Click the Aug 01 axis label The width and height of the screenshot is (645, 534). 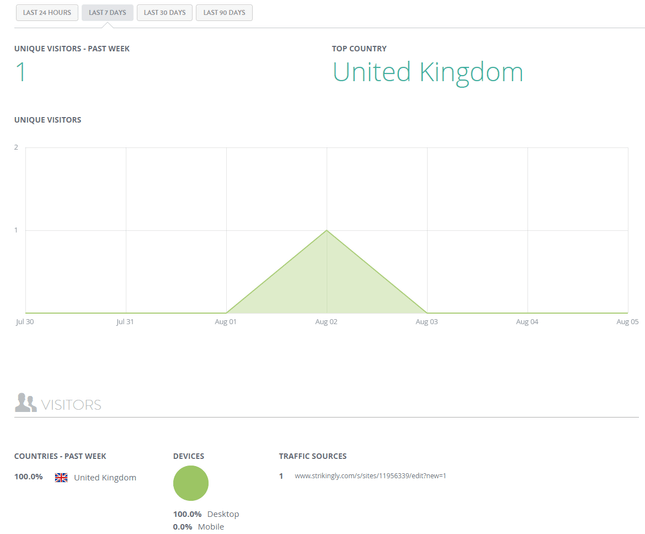click(225, 322)
